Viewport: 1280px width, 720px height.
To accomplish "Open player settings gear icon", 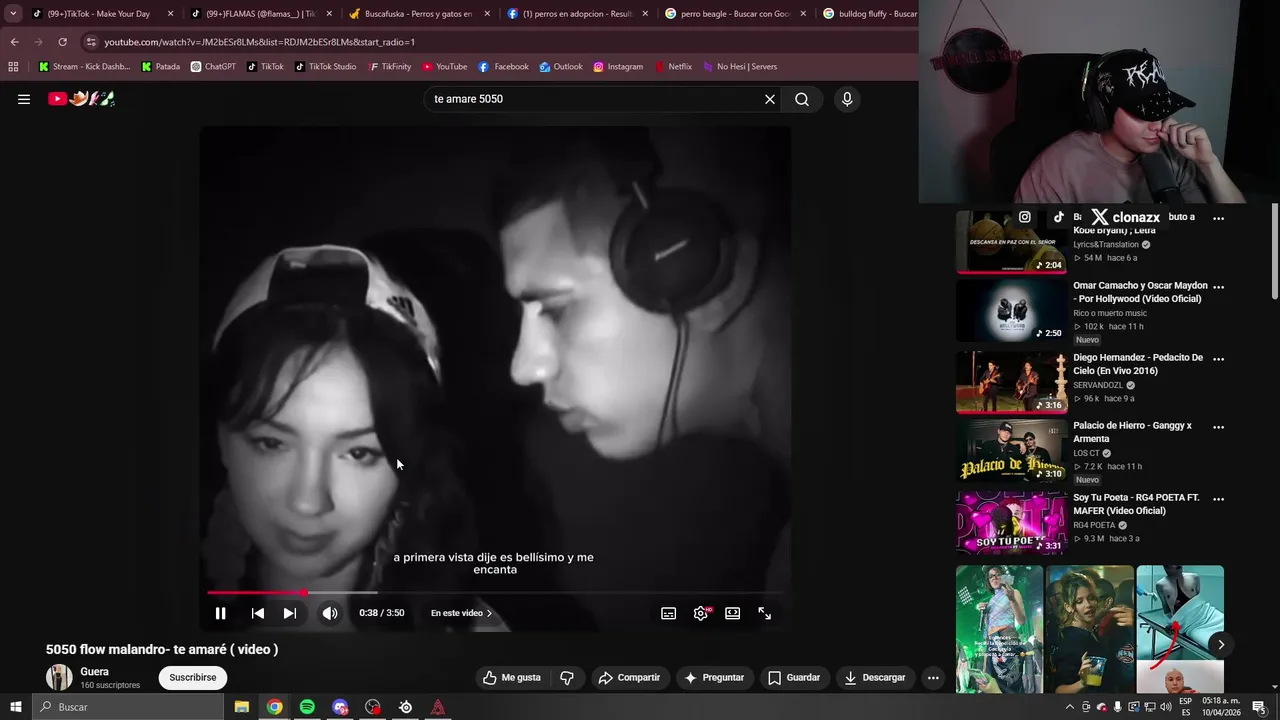I will 701,613.
